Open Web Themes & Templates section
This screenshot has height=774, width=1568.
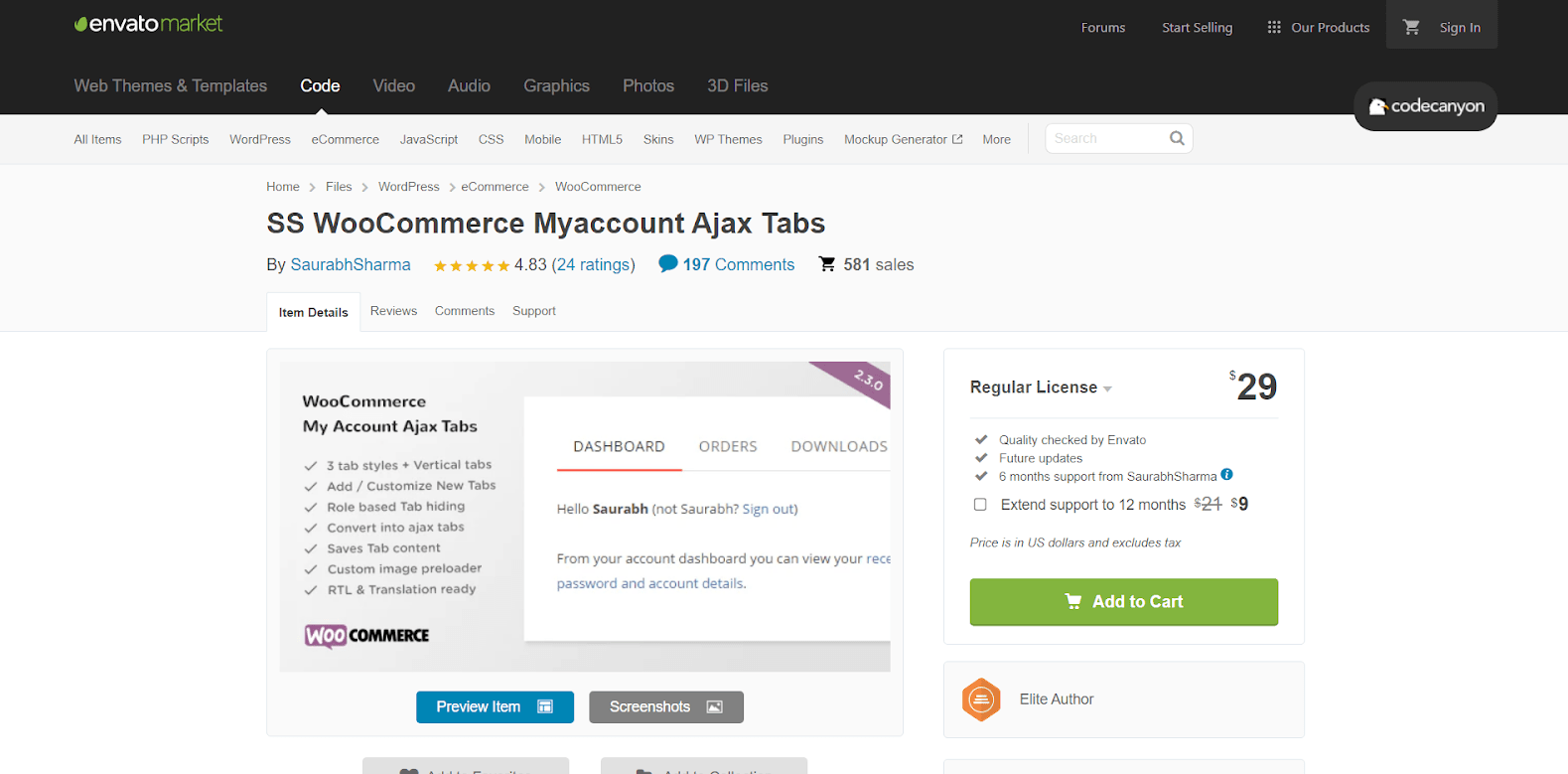click(x=171, y=85)
